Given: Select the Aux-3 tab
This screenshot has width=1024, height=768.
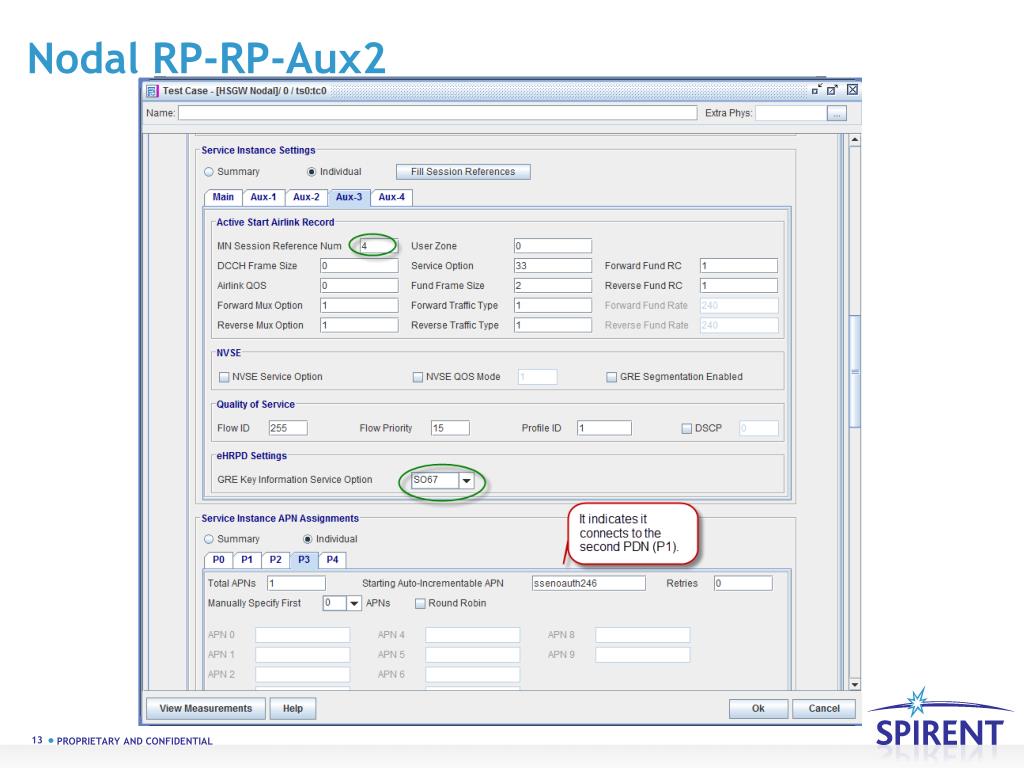Looking at the screenshot, I should tap(349, 197).
